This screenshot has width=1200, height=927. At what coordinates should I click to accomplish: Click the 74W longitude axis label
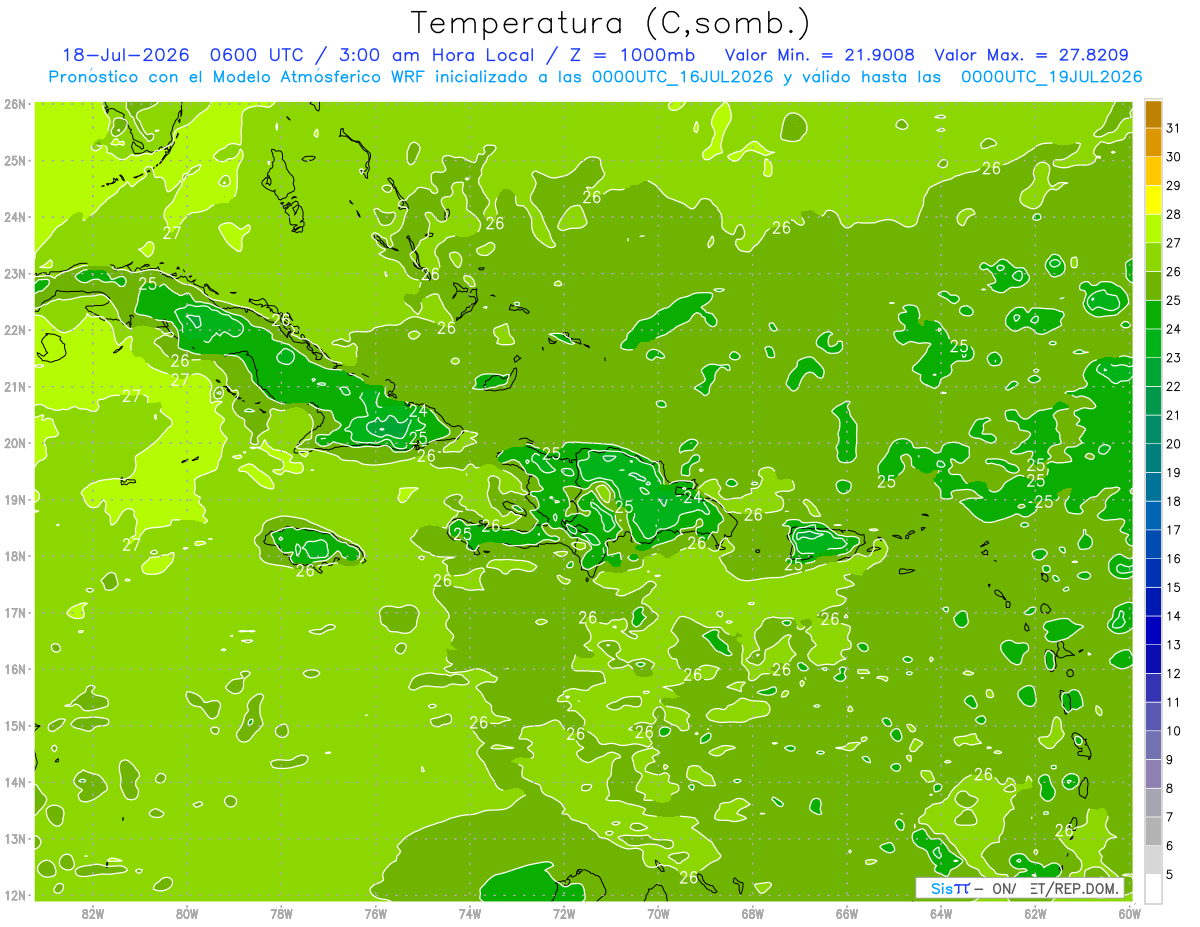(470, 913)
